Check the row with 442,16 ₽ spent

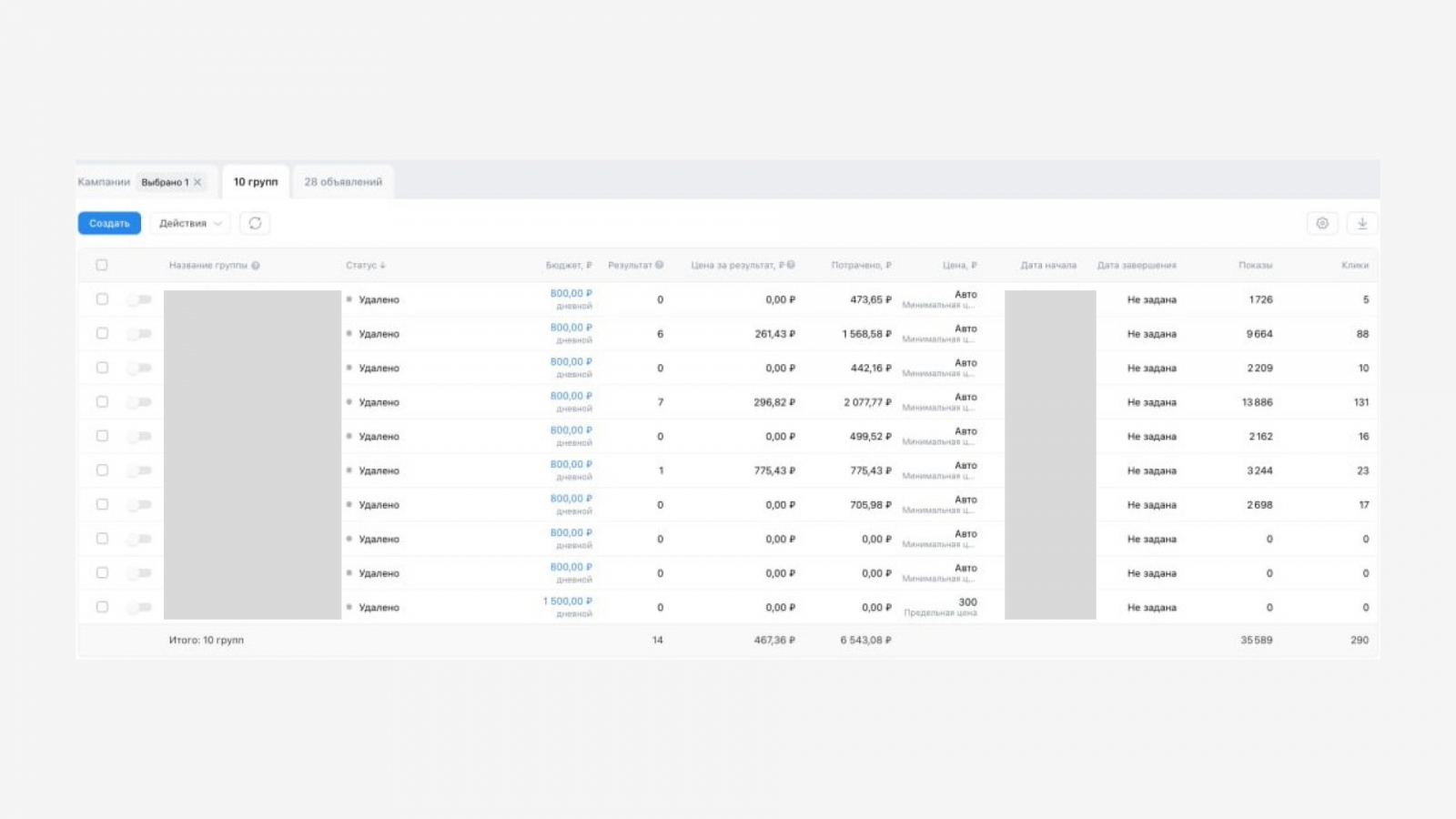coord(102,368)
